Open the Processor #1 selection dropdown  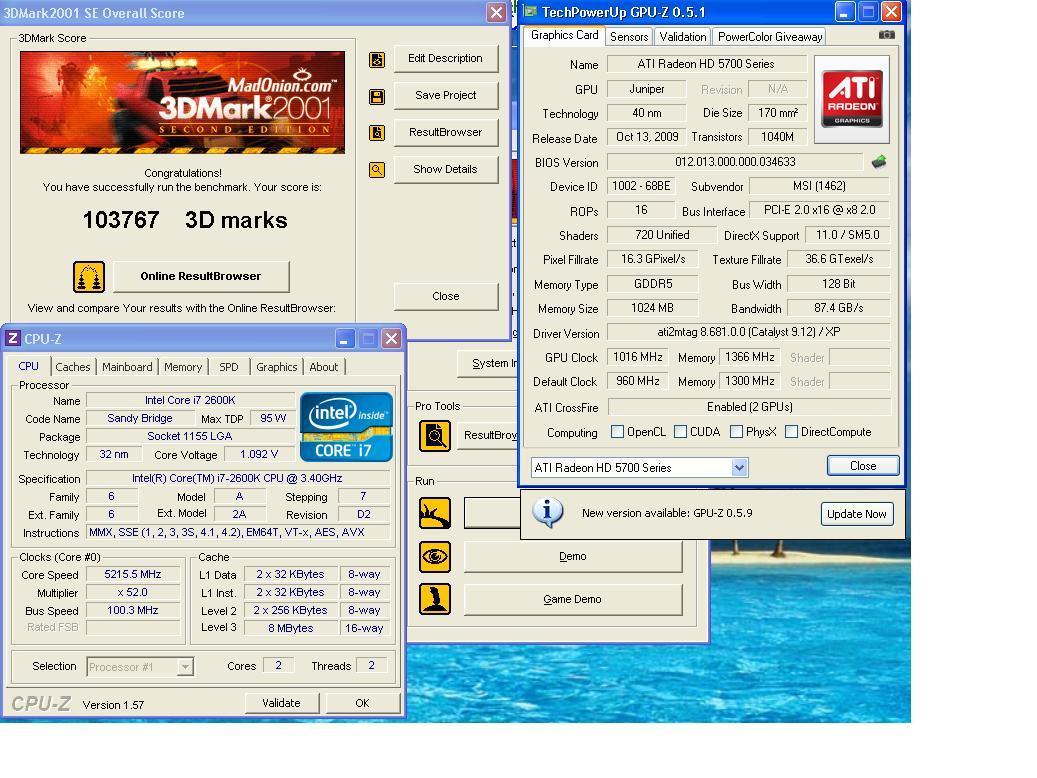(186, 667)
